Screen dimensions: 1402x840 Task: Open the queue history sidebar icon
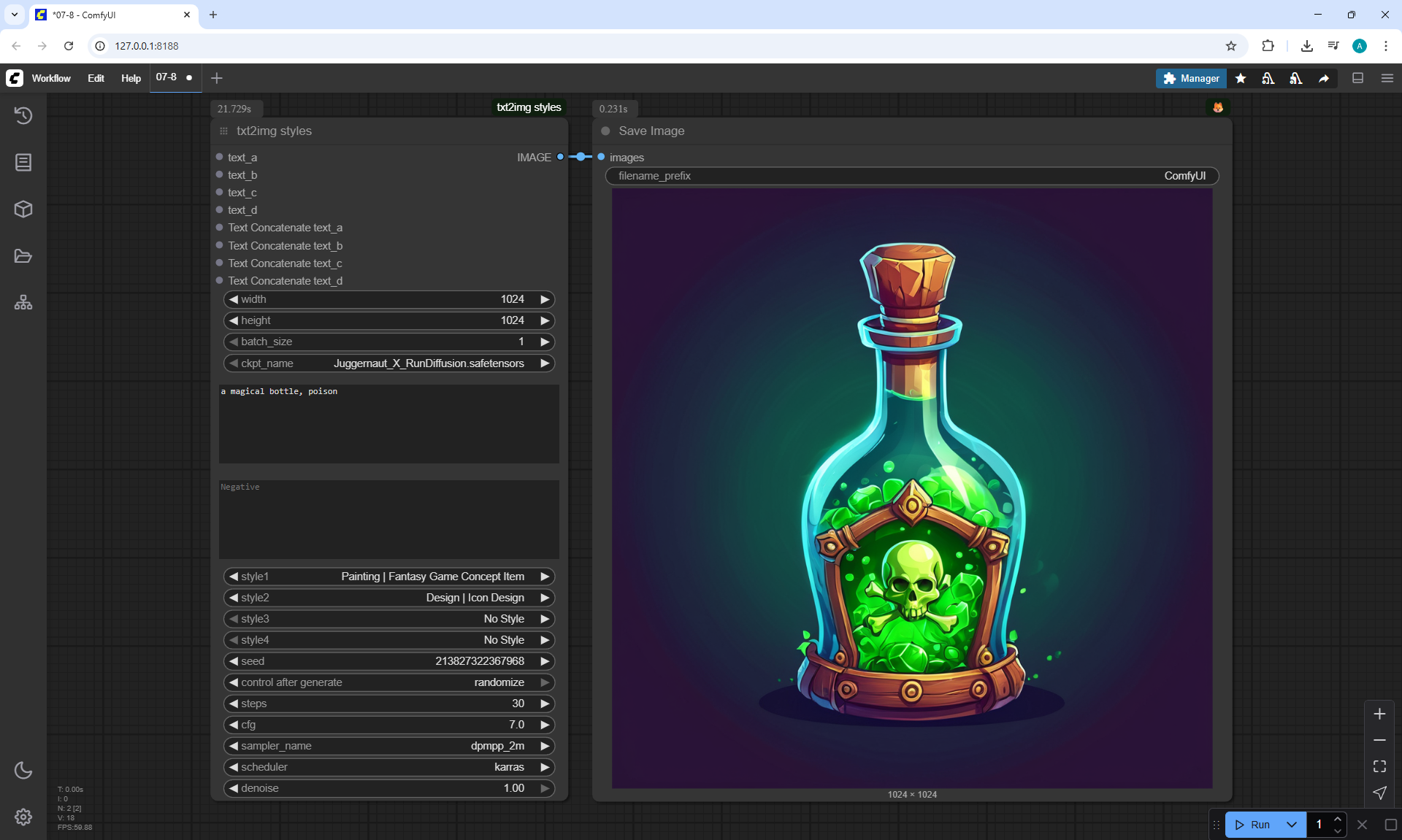pyautogui.click(x=23, y=115)
